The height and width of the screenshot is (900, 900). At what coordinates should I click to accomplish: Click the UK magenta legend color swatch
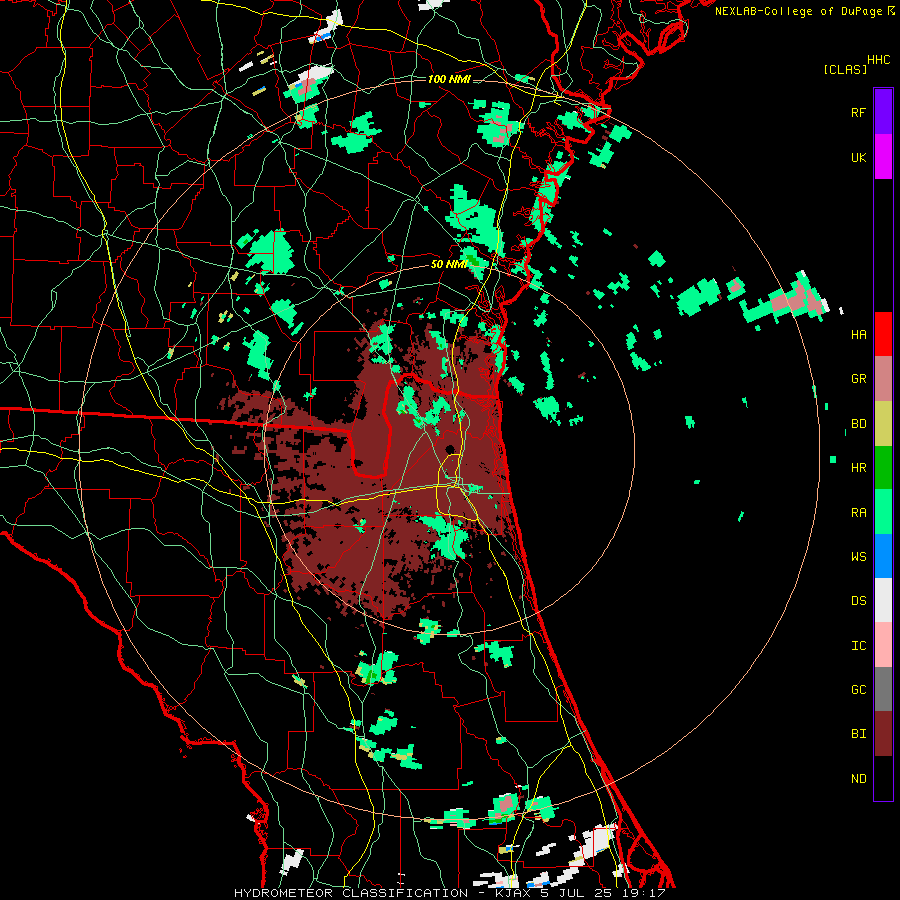point(883,157)
